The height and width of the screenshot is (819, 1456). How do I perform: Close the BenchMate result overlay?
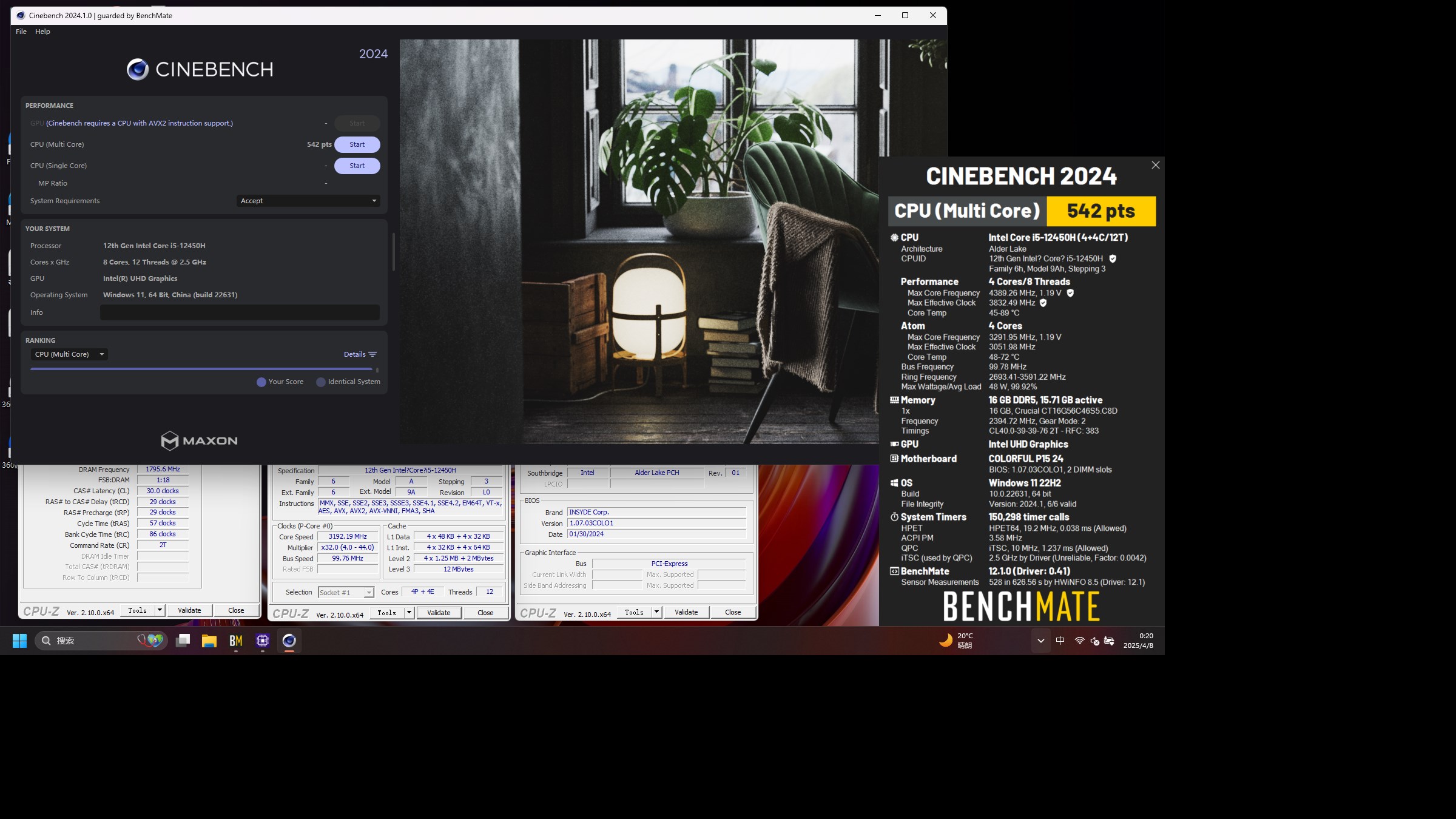pos(1156,165)
